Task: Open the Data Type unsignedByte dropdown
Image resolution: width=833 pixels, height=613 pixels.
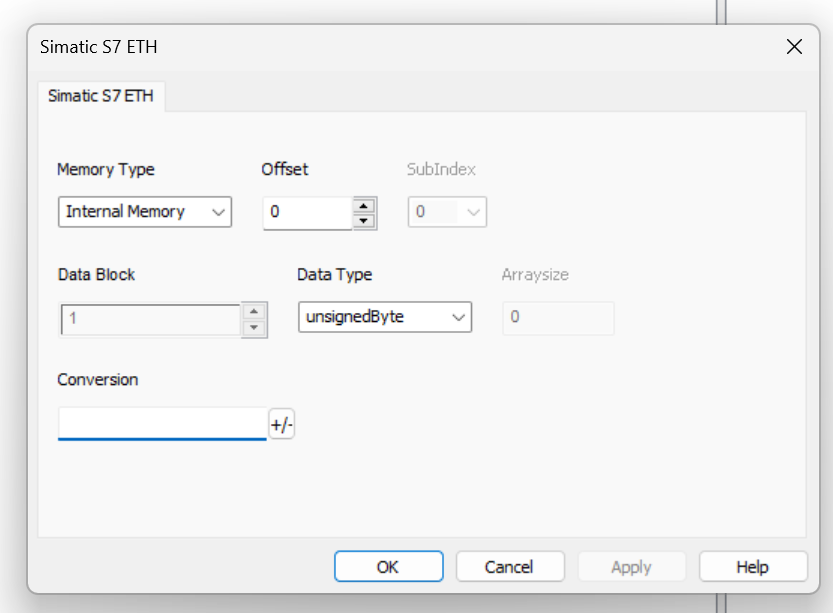Action: (385, 317)
